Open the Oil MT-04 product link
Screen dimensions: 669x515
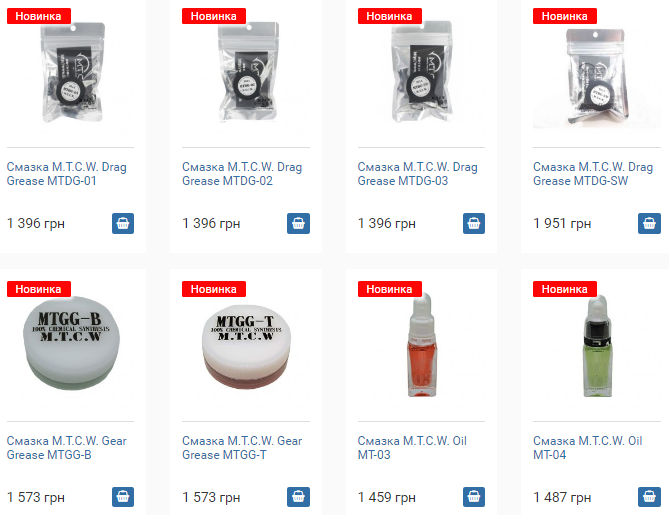588,448
